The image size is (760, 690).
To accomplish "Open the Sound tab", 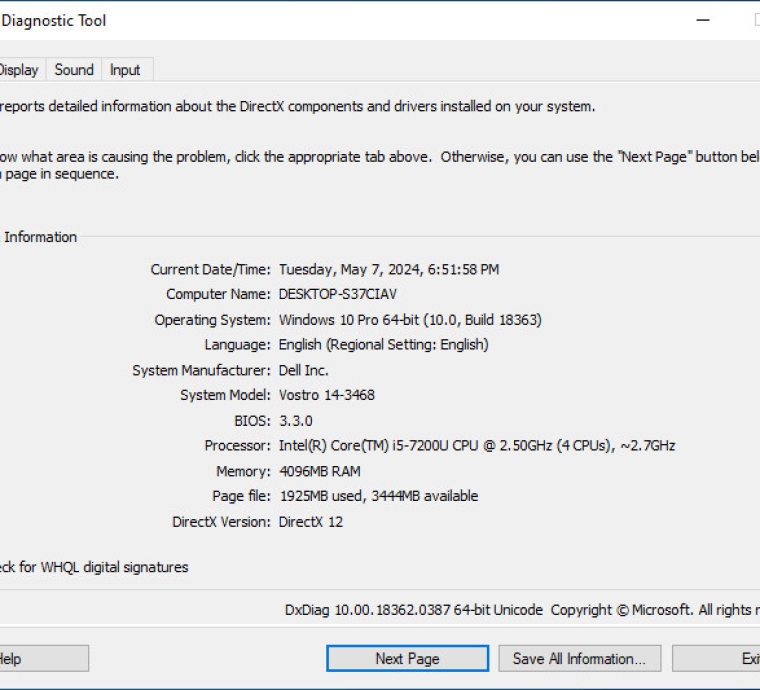I will 74,70.
